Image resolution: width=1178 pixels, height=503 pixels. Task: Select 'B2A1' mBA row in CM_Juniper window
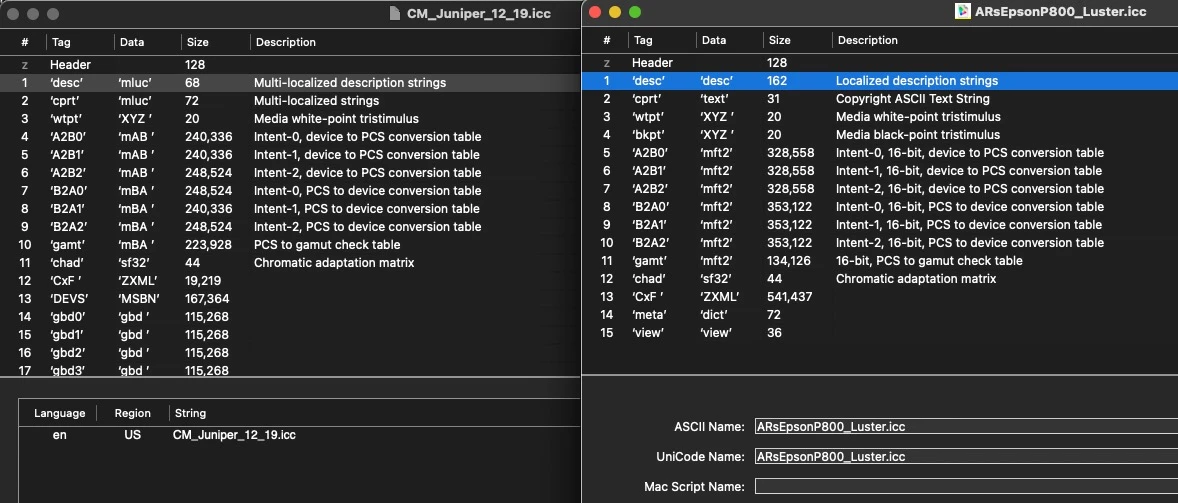291,209
